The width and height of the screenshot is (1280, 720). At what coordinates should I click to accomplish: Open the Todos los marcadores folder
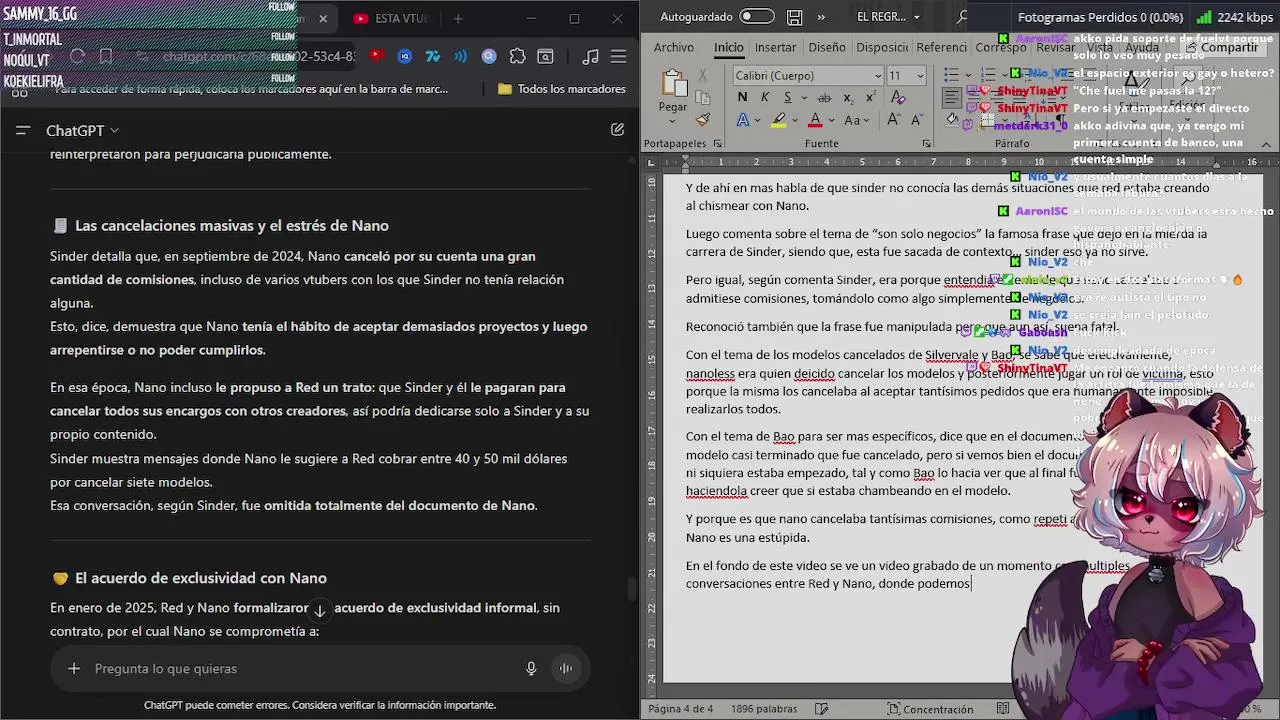pyautogui.click(x=562, y=89)
